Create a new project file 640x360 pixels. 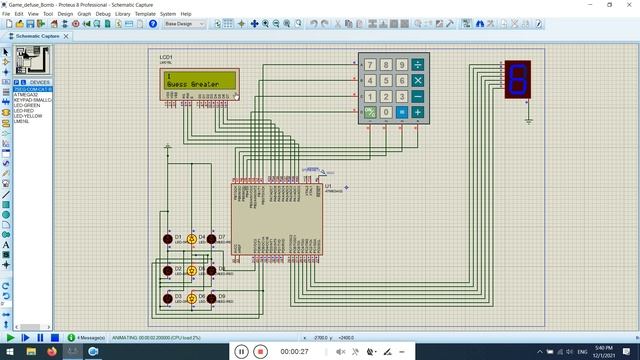tap(9, 24)
